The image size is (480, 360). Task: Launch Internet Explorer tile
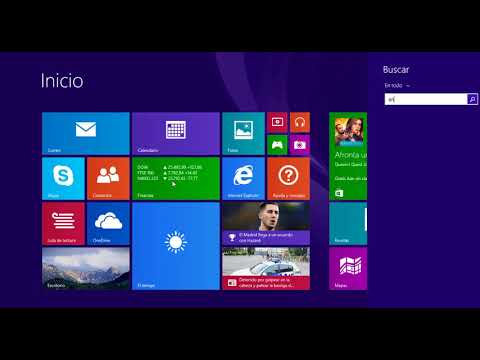(243, 179)
